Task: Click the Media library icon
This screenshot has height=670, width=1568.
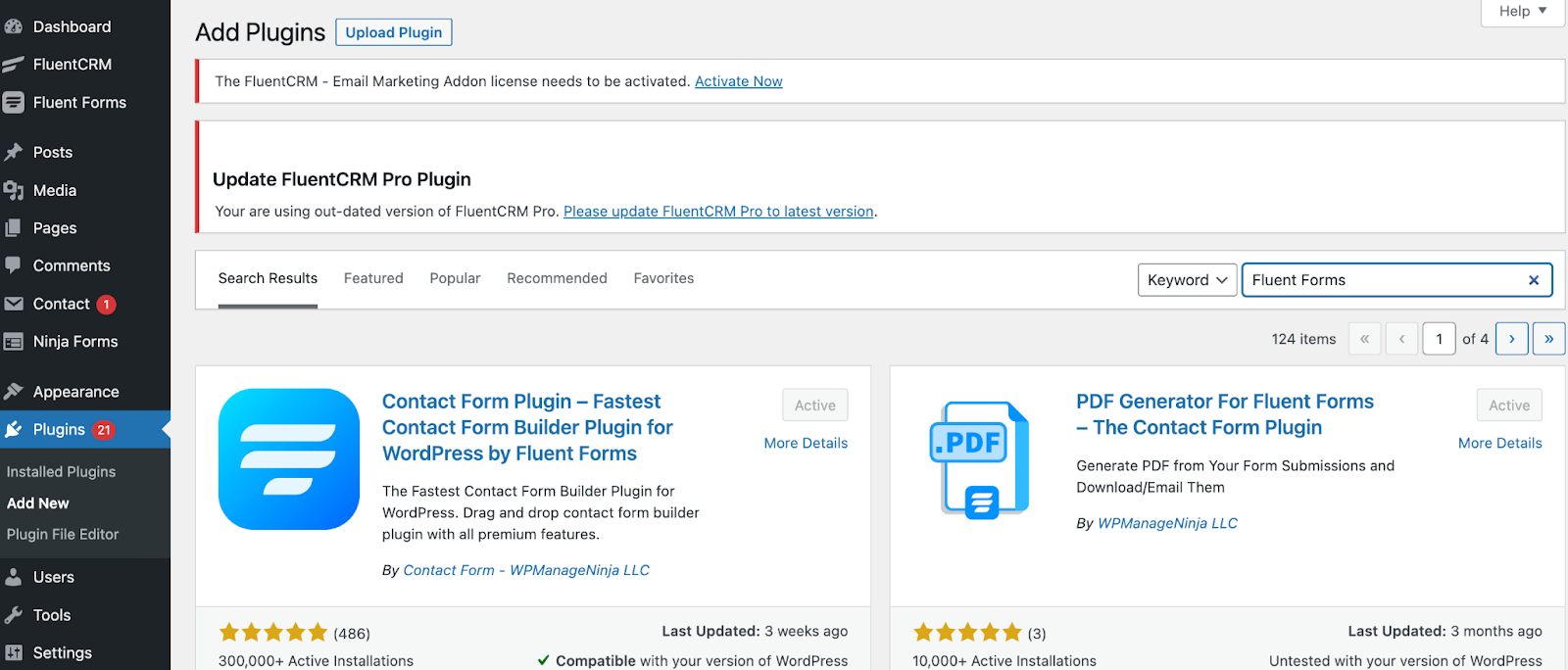Action: [x=14, y=190]
